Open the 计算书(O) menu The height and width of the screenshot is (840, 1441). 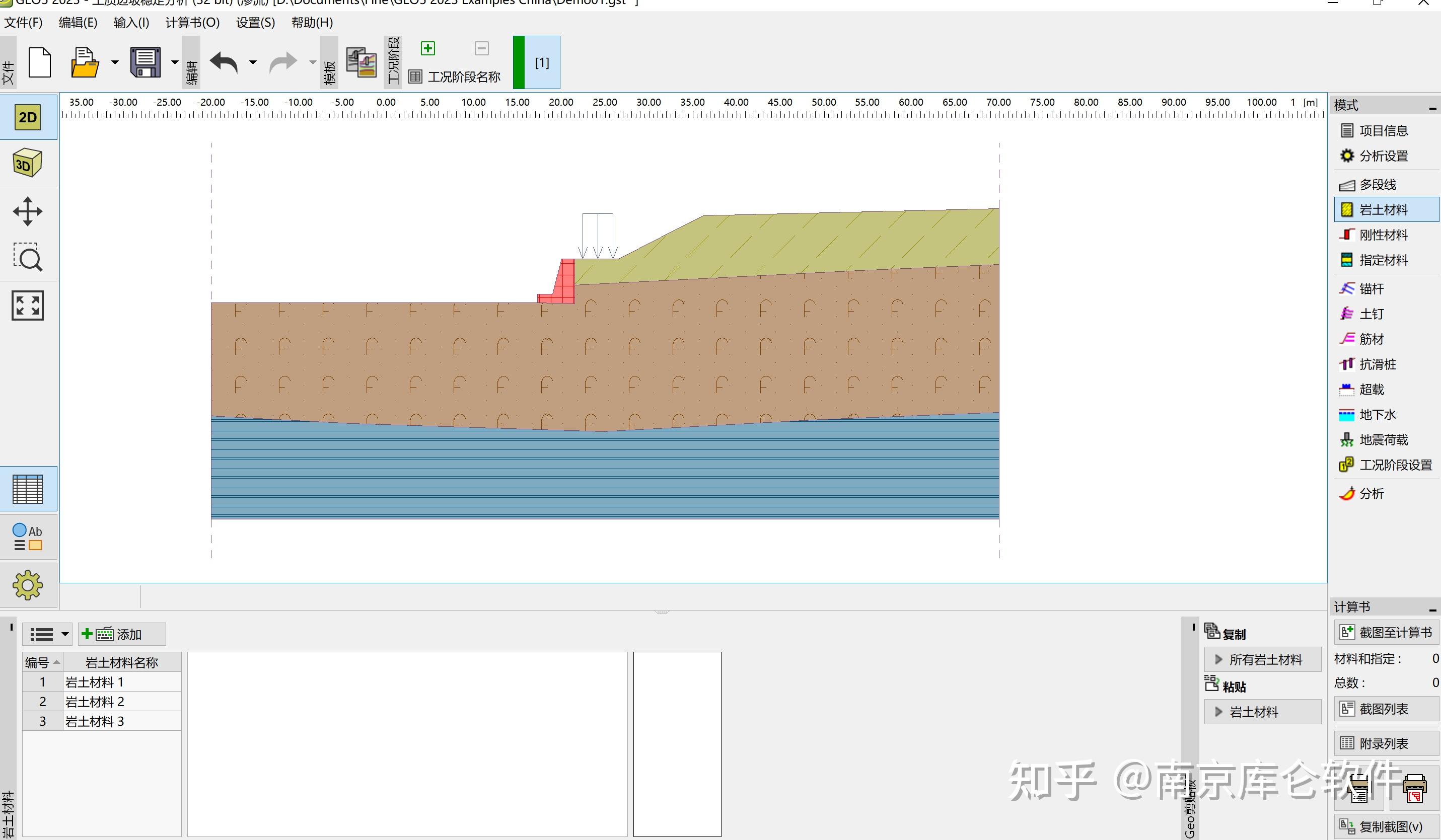(192, 23)
